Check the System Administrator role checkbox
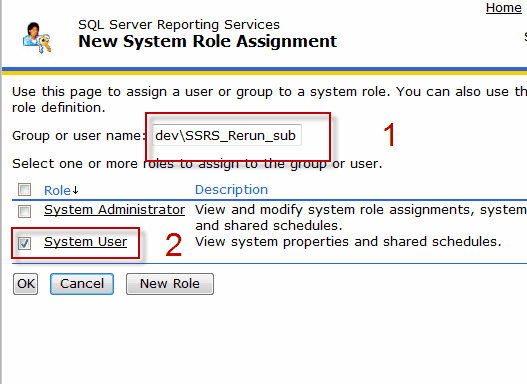This screenshot has width=527, height=384. [x=25, y=211]
